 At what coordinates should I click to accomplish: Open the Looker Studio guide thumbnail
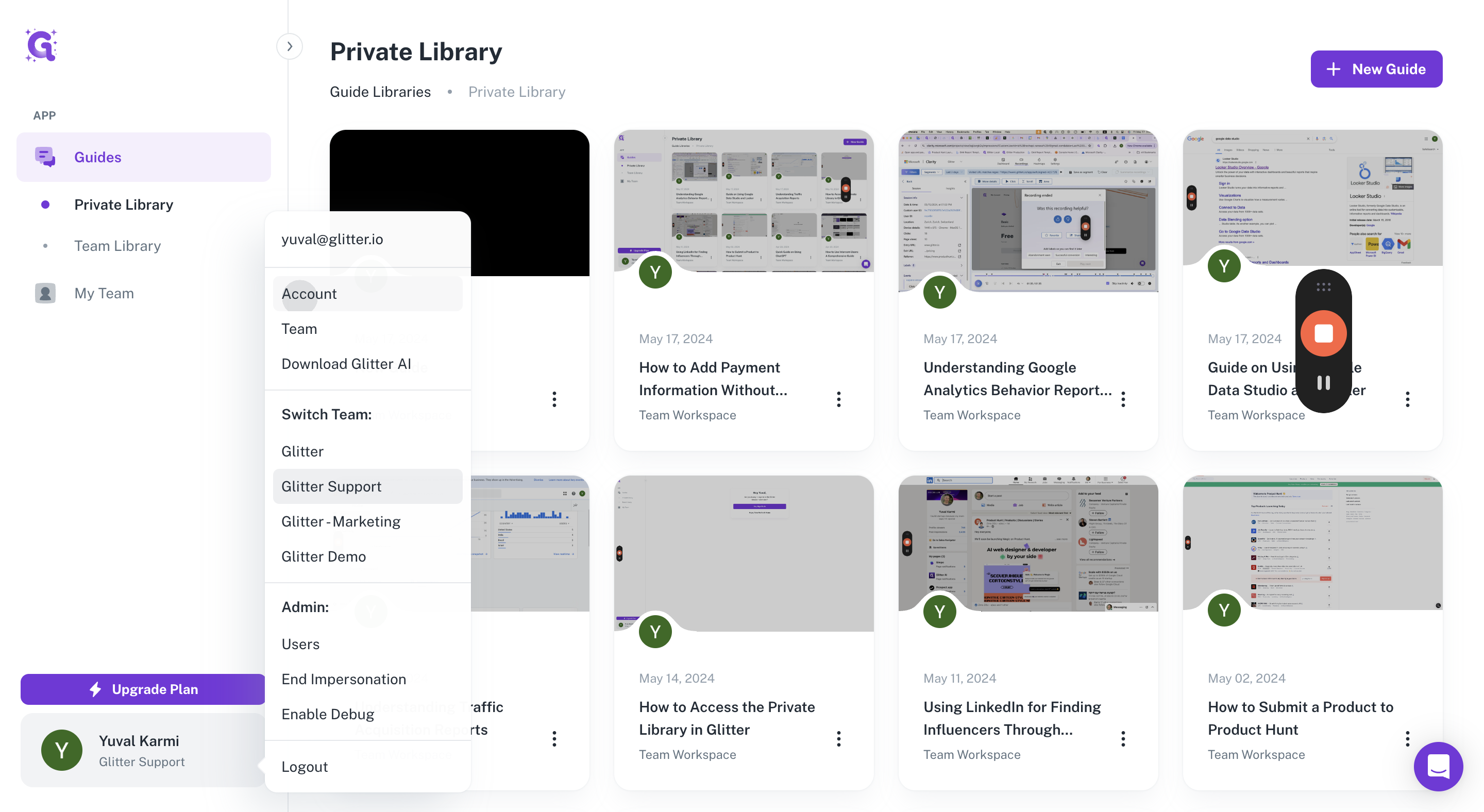click(x=1313, y=198)
